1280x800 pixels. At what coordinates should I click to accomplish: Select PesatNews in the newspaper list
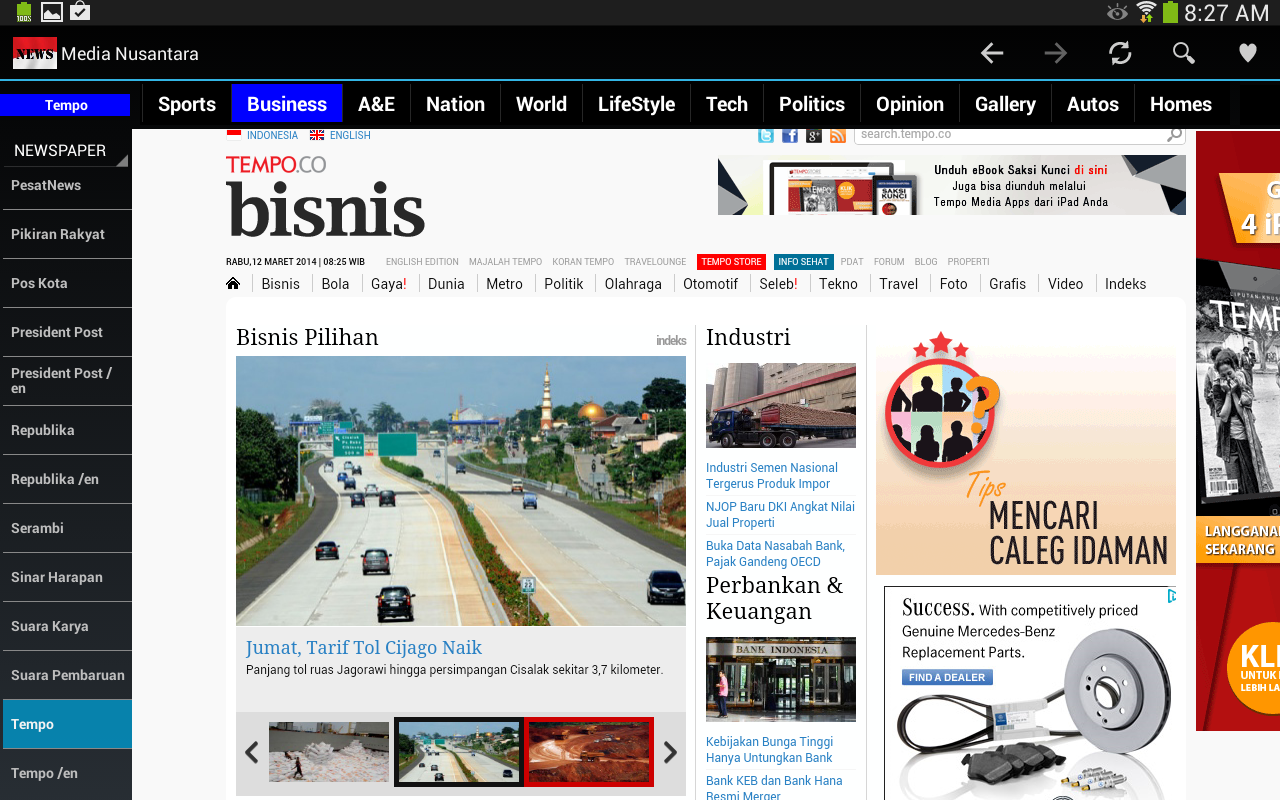coord(66,186)
